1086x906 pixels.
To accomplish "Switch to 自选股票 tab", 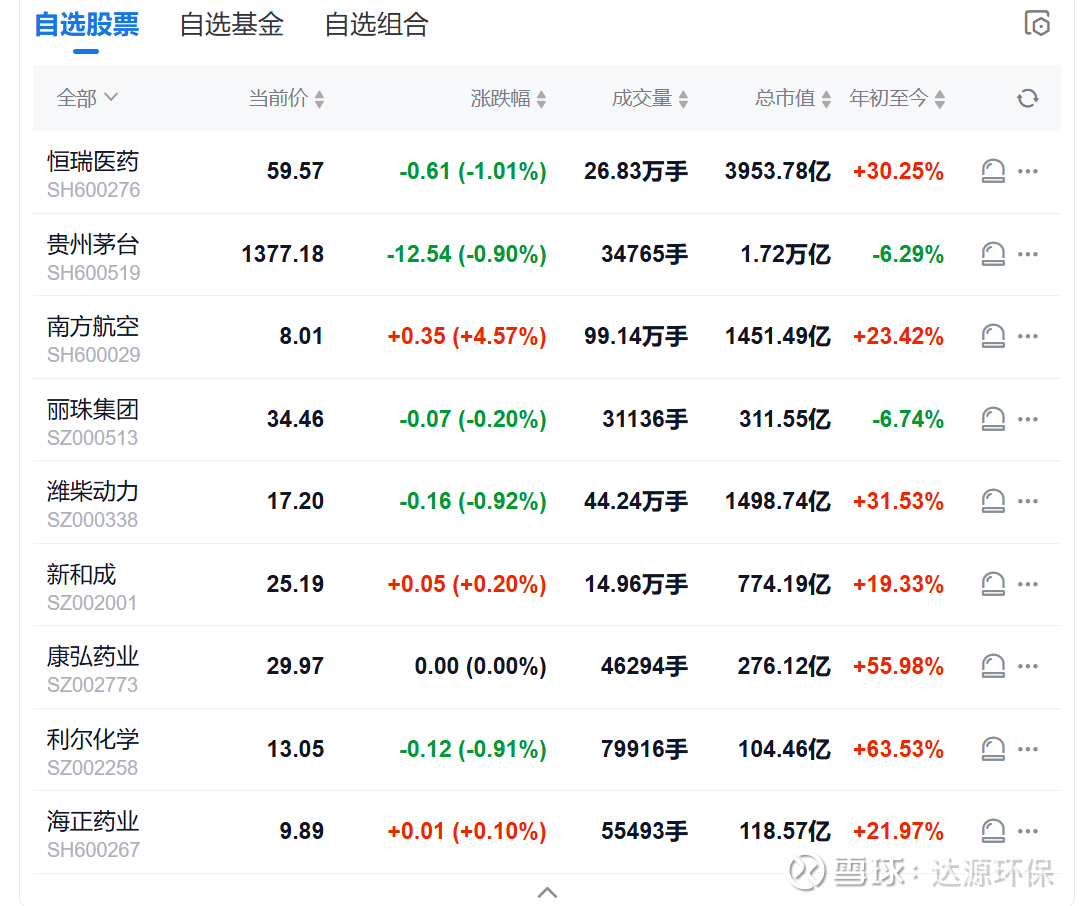I will (x=87, y=25).
